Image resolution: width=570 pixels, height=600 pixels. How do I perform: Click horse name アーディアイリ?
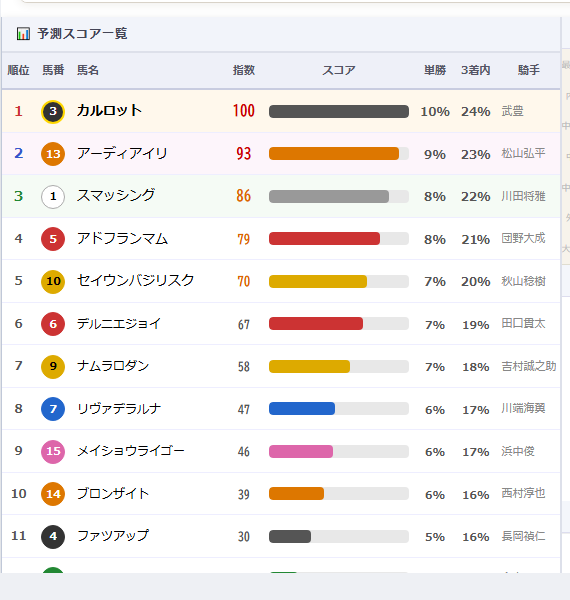(122, 153)
